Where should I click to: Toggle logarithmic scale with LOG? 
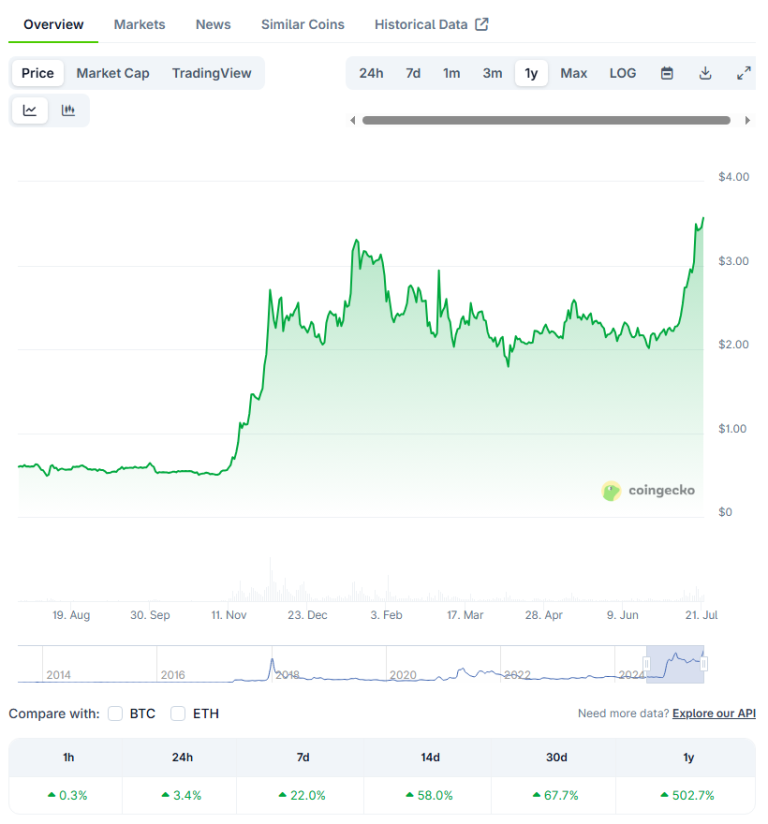[622, 72]
